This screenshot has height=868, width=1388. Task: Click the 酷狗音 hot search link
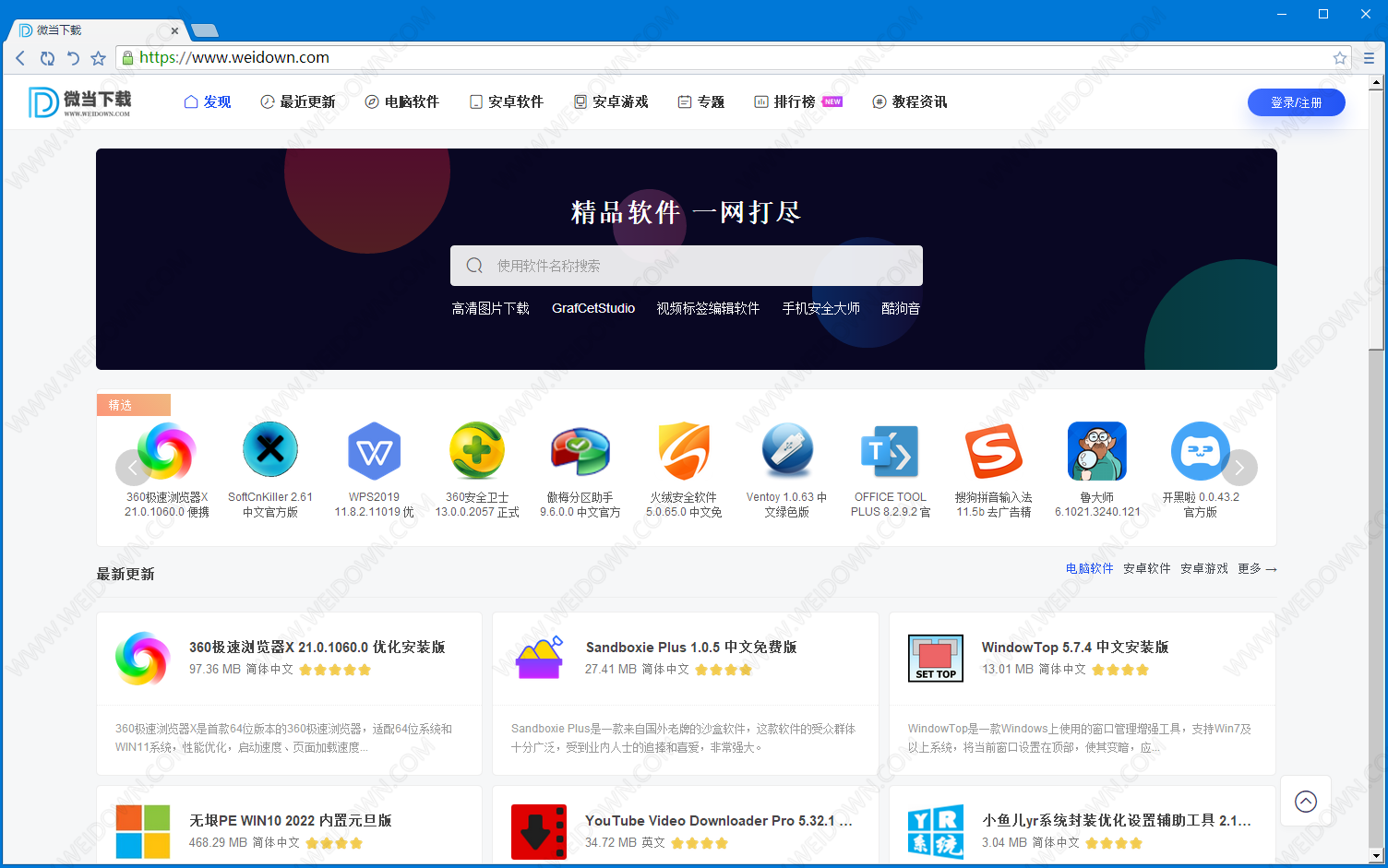901,308
